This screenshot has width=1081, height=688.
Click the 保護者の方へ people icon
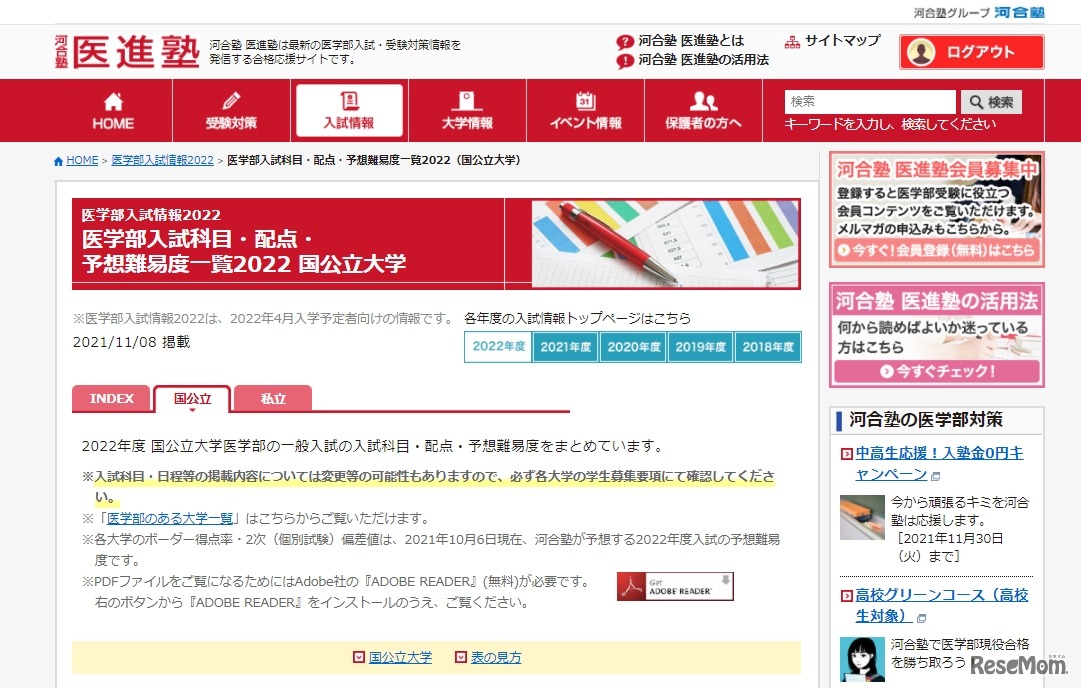[702, 100]
